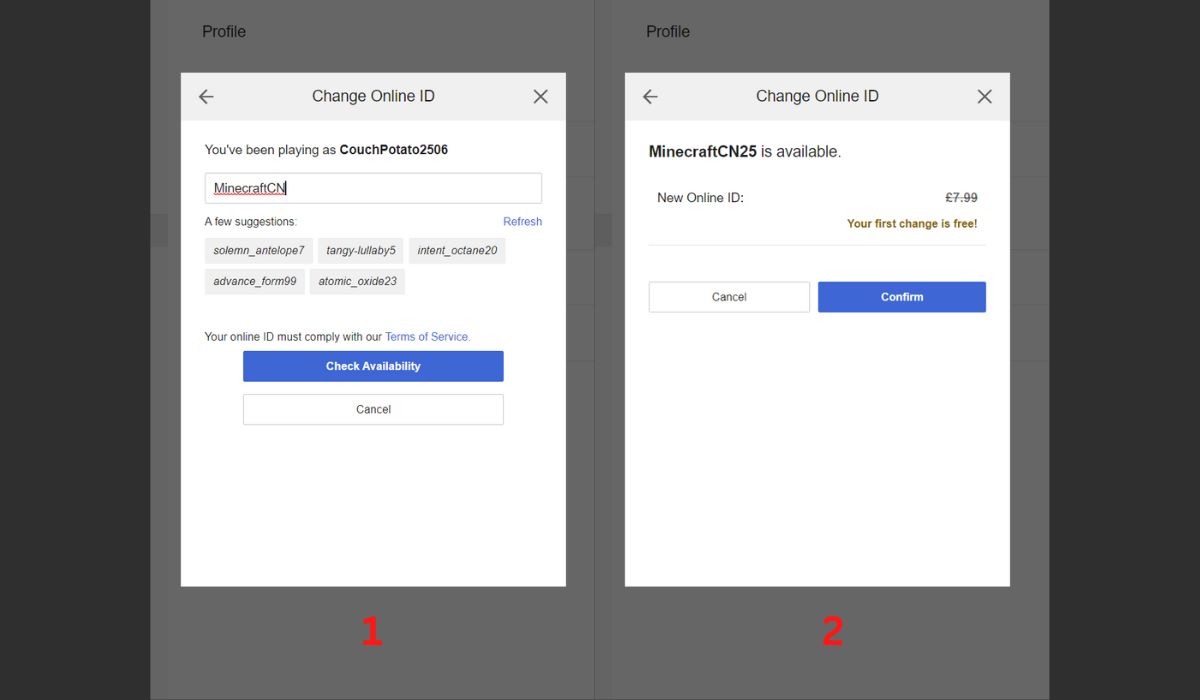Image resolution: width=1200 pixels, height=700 pixels.
Task: Choose the tangy-lullaby5 suggestion
Action: point(361,251)
